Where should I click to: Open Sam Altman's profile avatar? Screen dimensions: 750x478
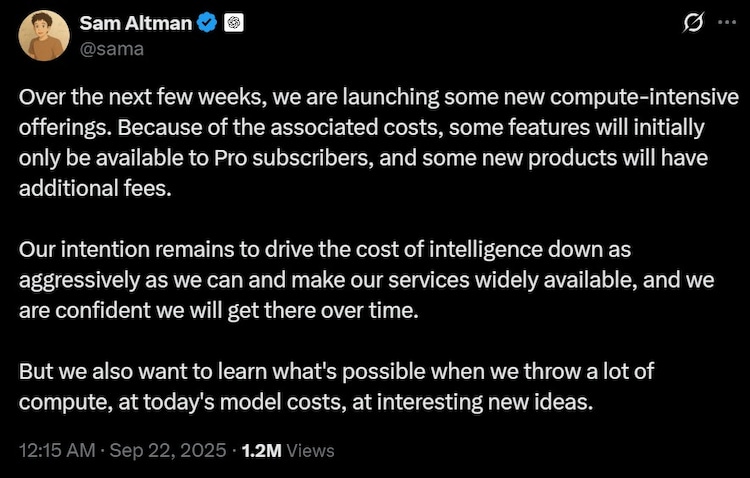44,35
